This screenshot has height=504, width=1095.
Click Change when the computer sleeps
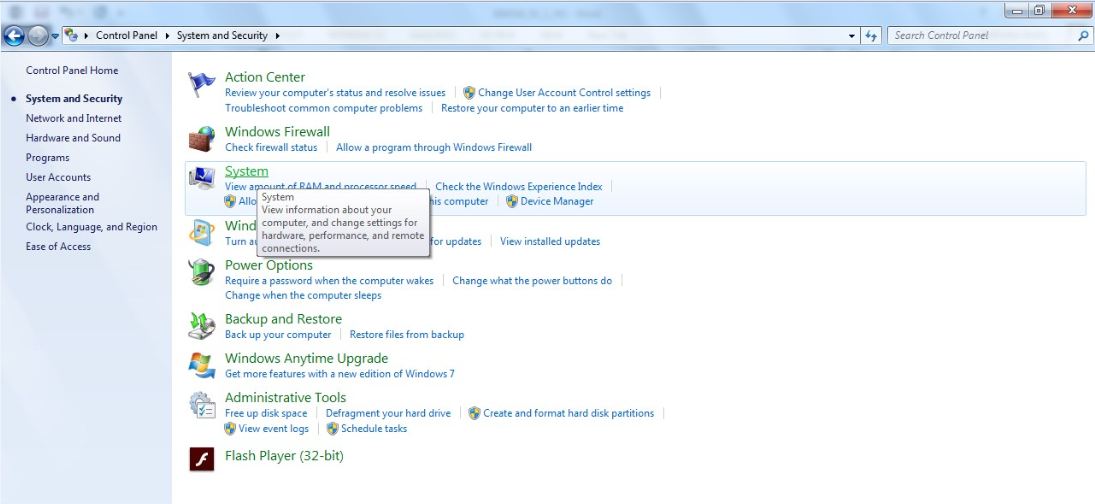(x=303, y=295)
